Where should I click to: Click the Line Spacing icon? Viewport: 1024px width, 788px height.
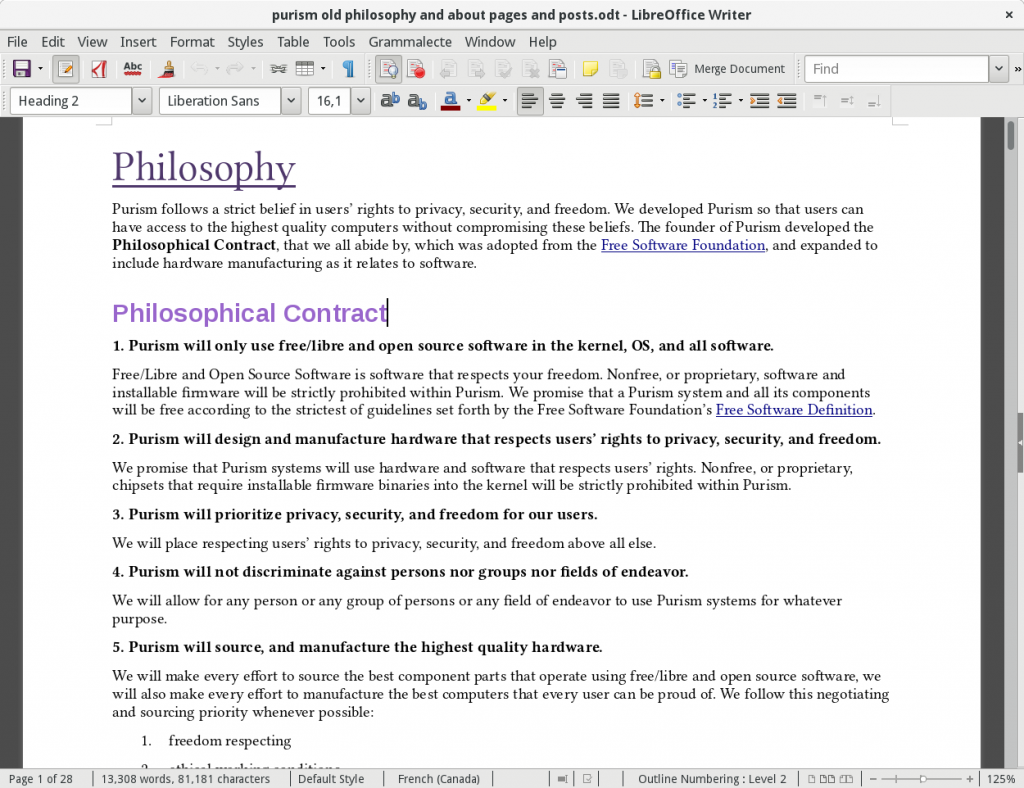[643, 101]
